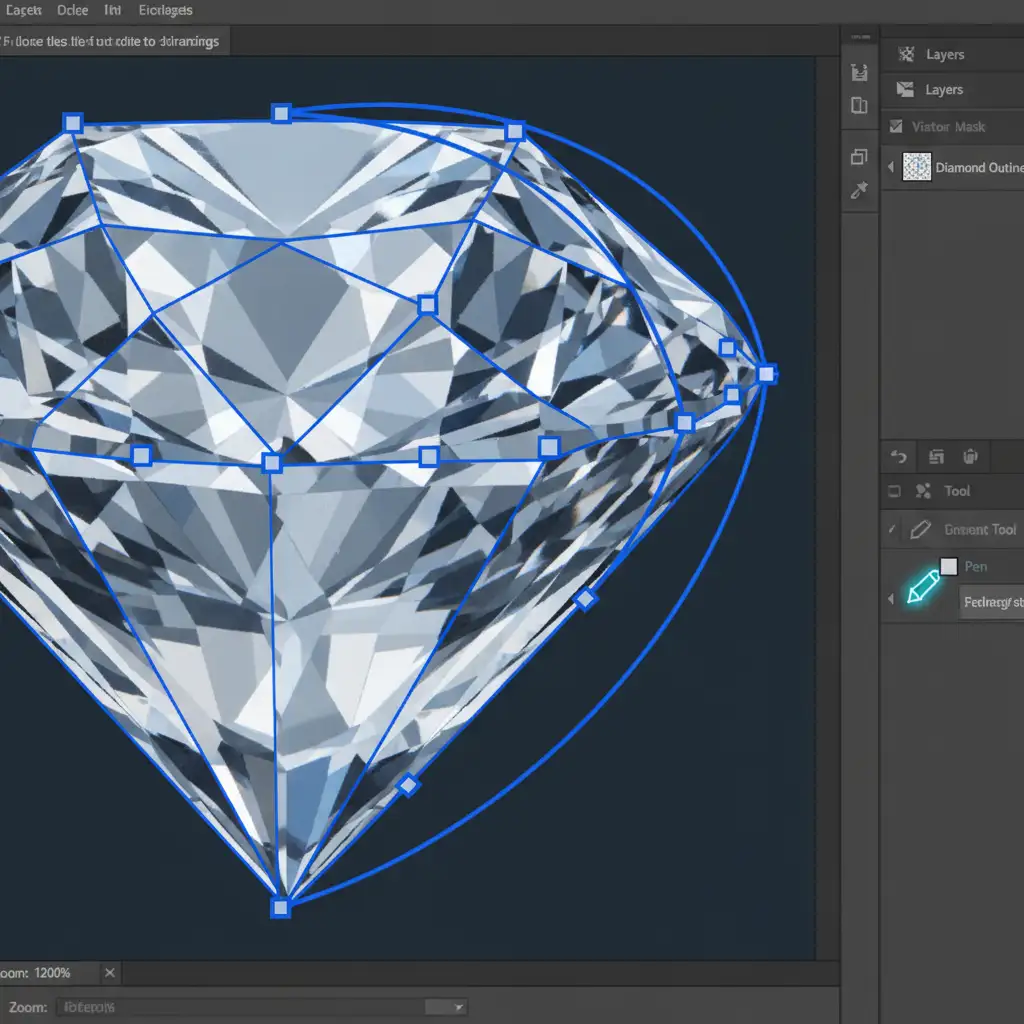Image resolution: width=1024 pixels, height=1024 pixels.
Task: Close the Zoom 1200% tab
Action: (110, 972)
